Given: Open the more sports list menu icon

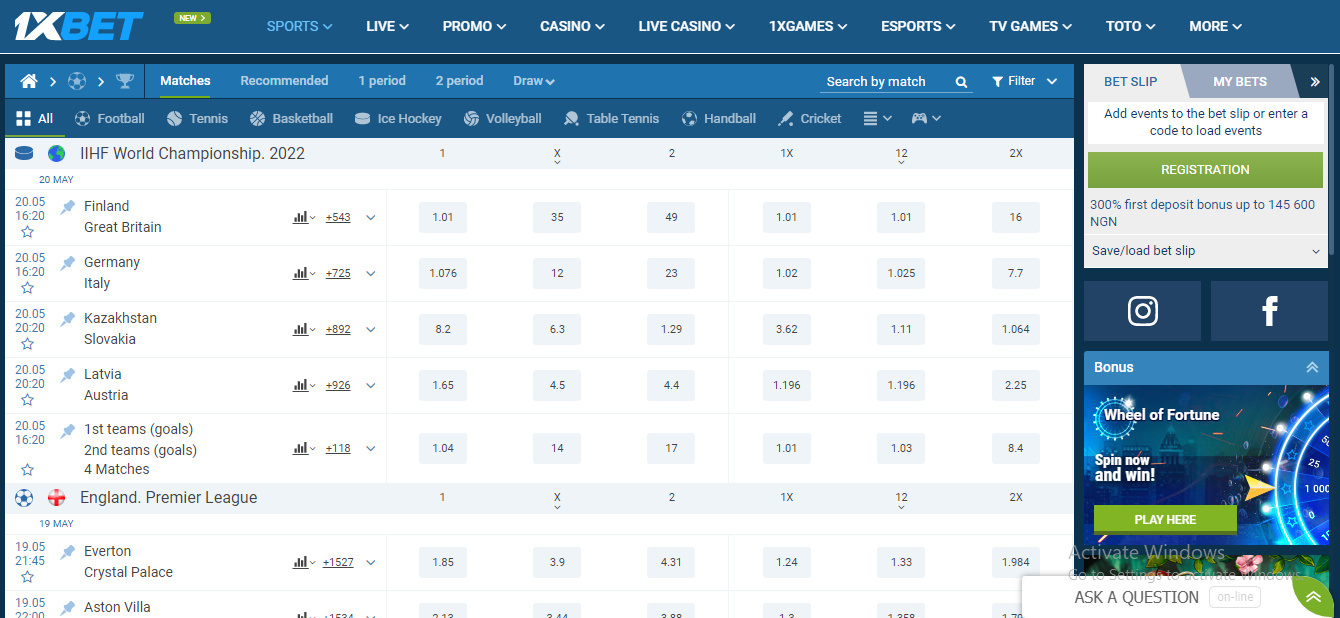Looking at the screenshot, I should point(876,118).
